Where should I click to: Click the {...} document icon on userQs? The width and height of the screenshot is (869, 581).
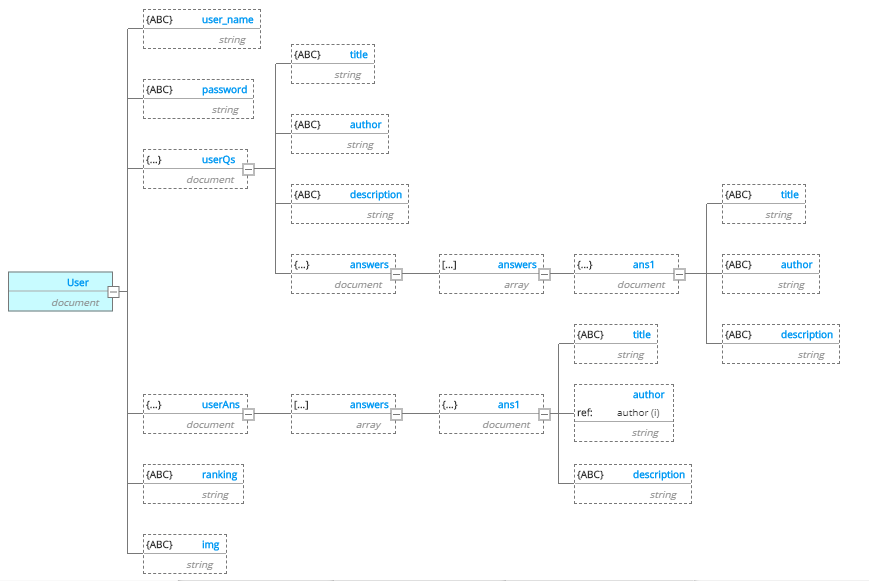154,160
